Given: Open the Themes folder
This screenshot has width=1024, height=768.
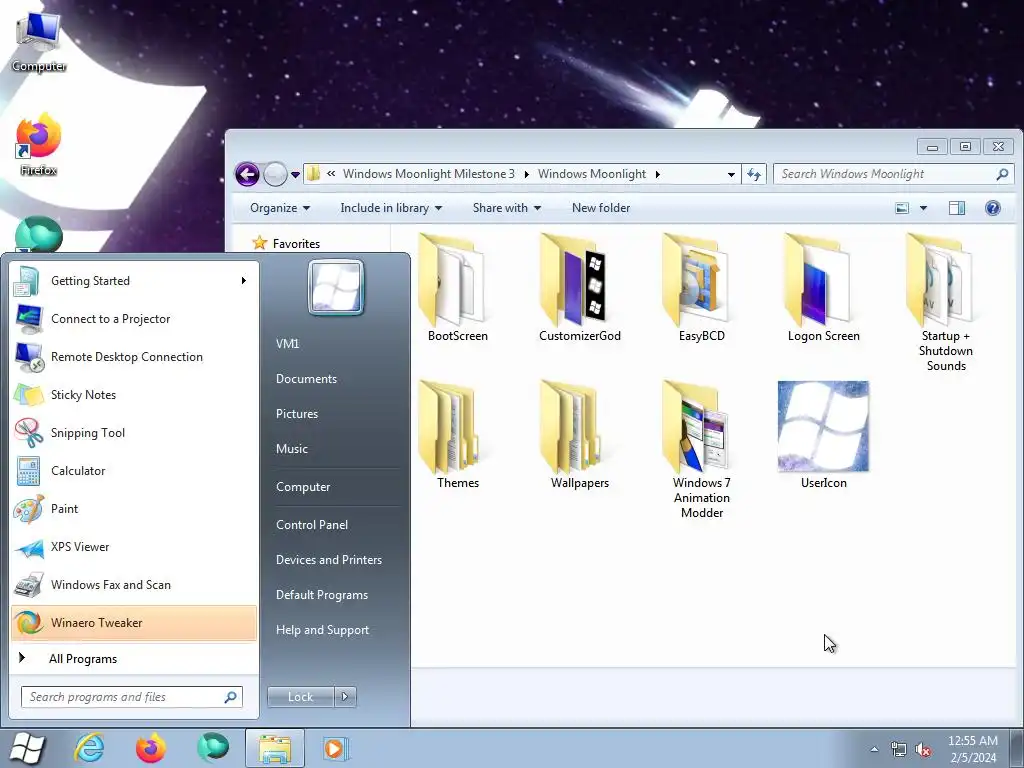Looking at the screenshot, I should point(457,435).
